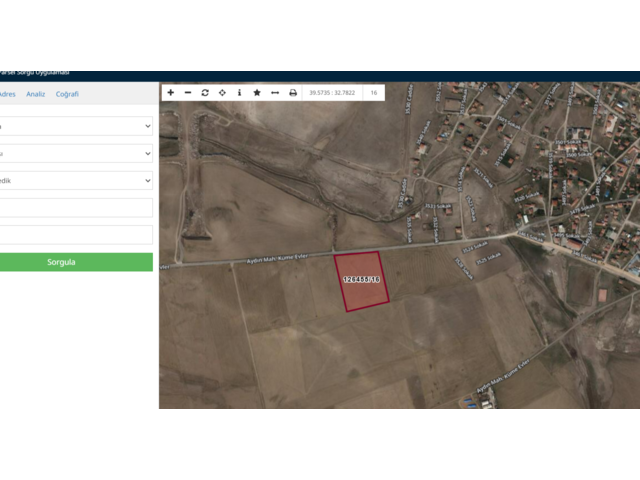Focus the second empty text input field
Viewport: 640px width, 480px height.
(75, 235)
